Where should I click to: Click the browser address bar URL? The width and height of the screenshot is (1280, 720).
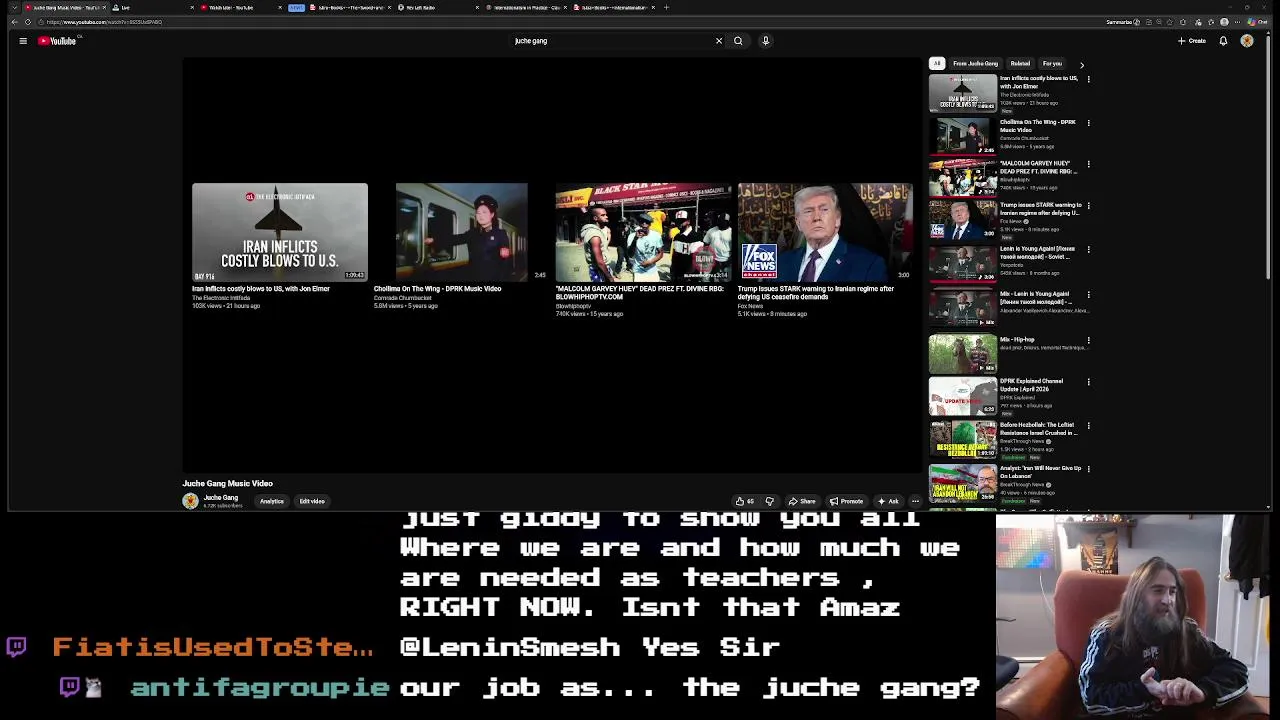[x=104, y=22]
